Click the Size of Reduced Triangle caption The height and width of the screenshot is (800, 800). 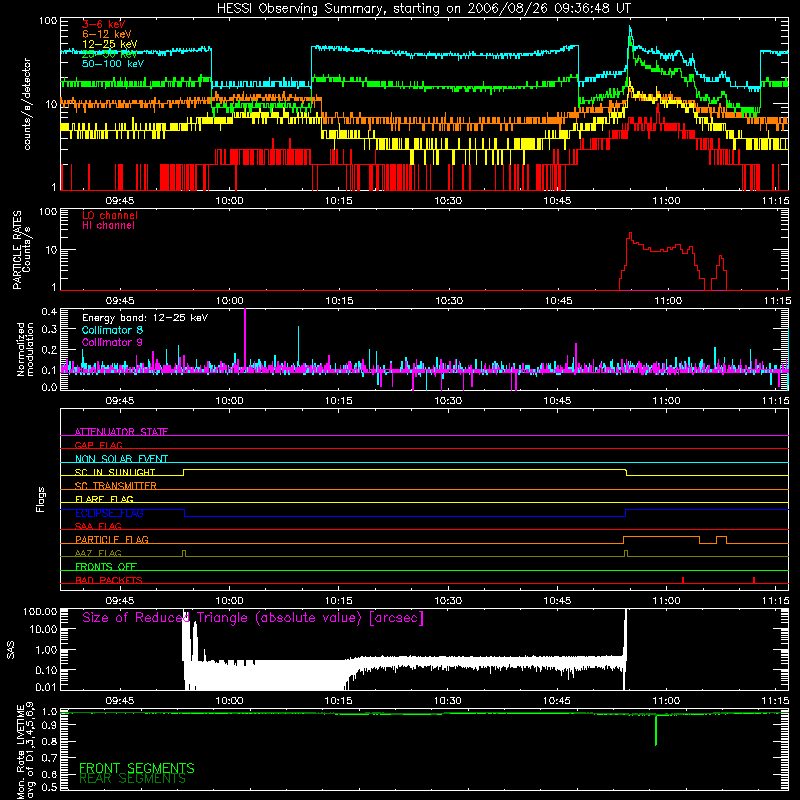point(253,618)
